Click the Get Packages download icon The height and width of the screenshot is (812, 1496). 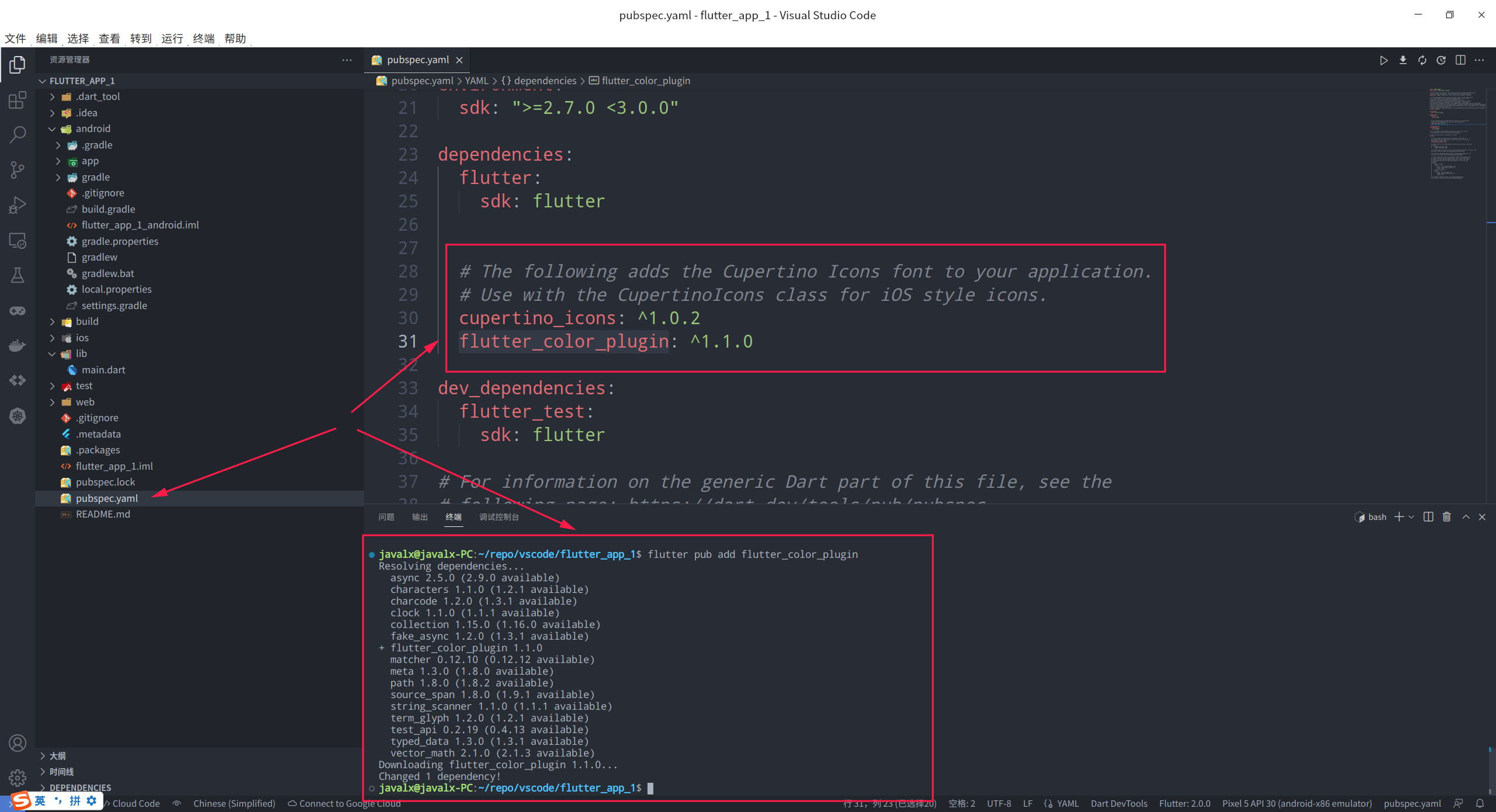[x=1402, y=60]
